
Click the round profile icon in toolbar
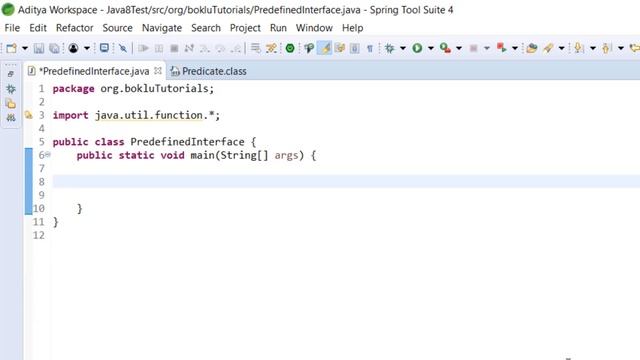click(x=73, y=48)
